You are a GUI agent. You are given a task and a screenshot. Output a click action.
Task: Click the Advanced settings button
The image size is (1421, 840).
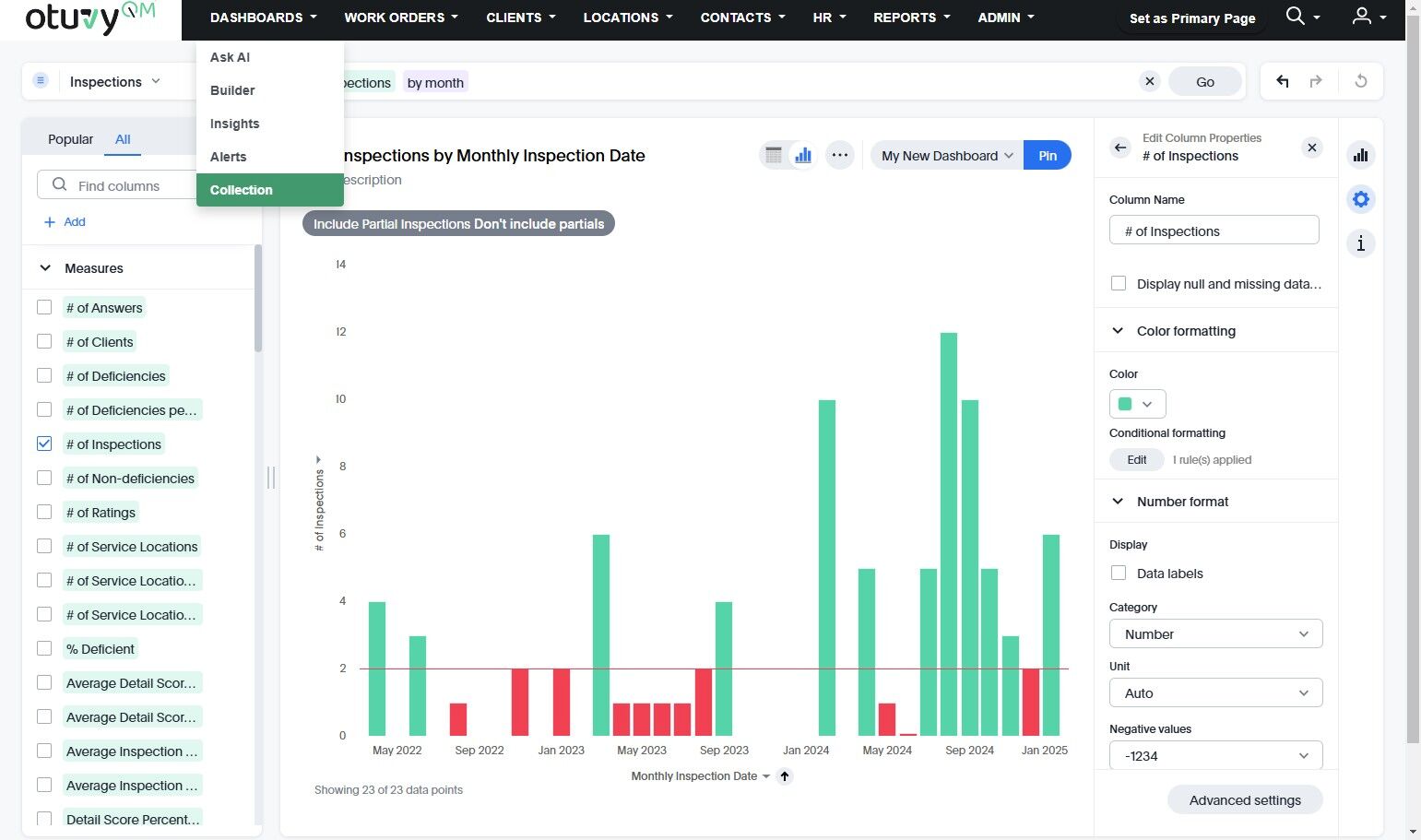1245,800
